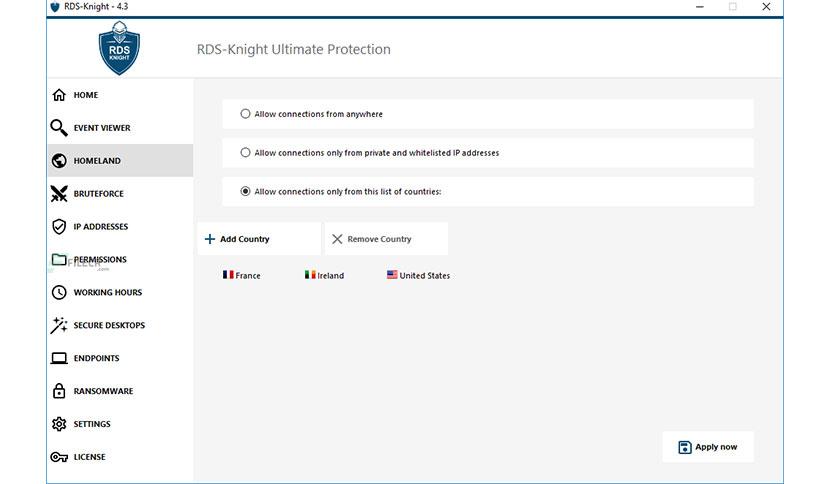The height and width of the screenshot is (484, 836).
Task: Open ENDPOINTS page
Action: click(120, 358)
